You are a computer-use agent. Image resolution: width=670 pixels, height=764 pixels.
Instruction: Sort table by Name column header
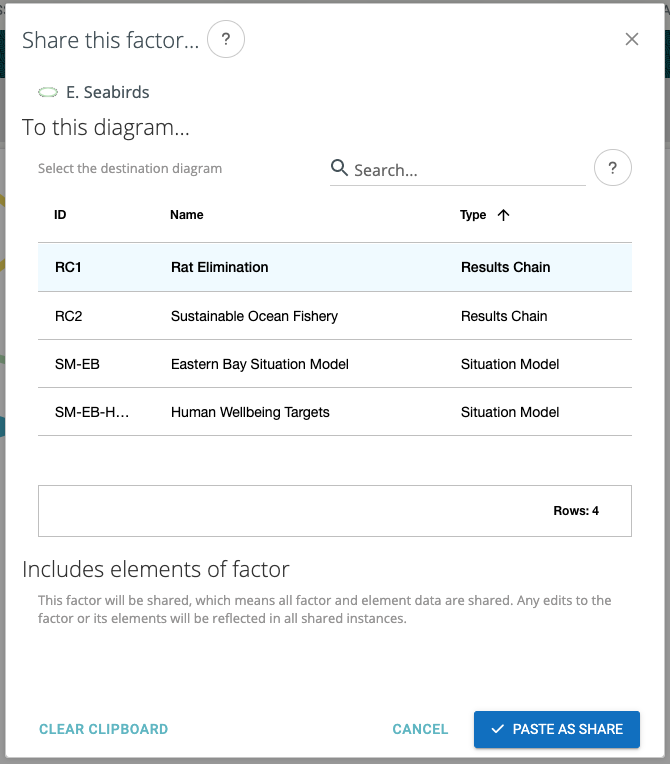pos(187,215)
